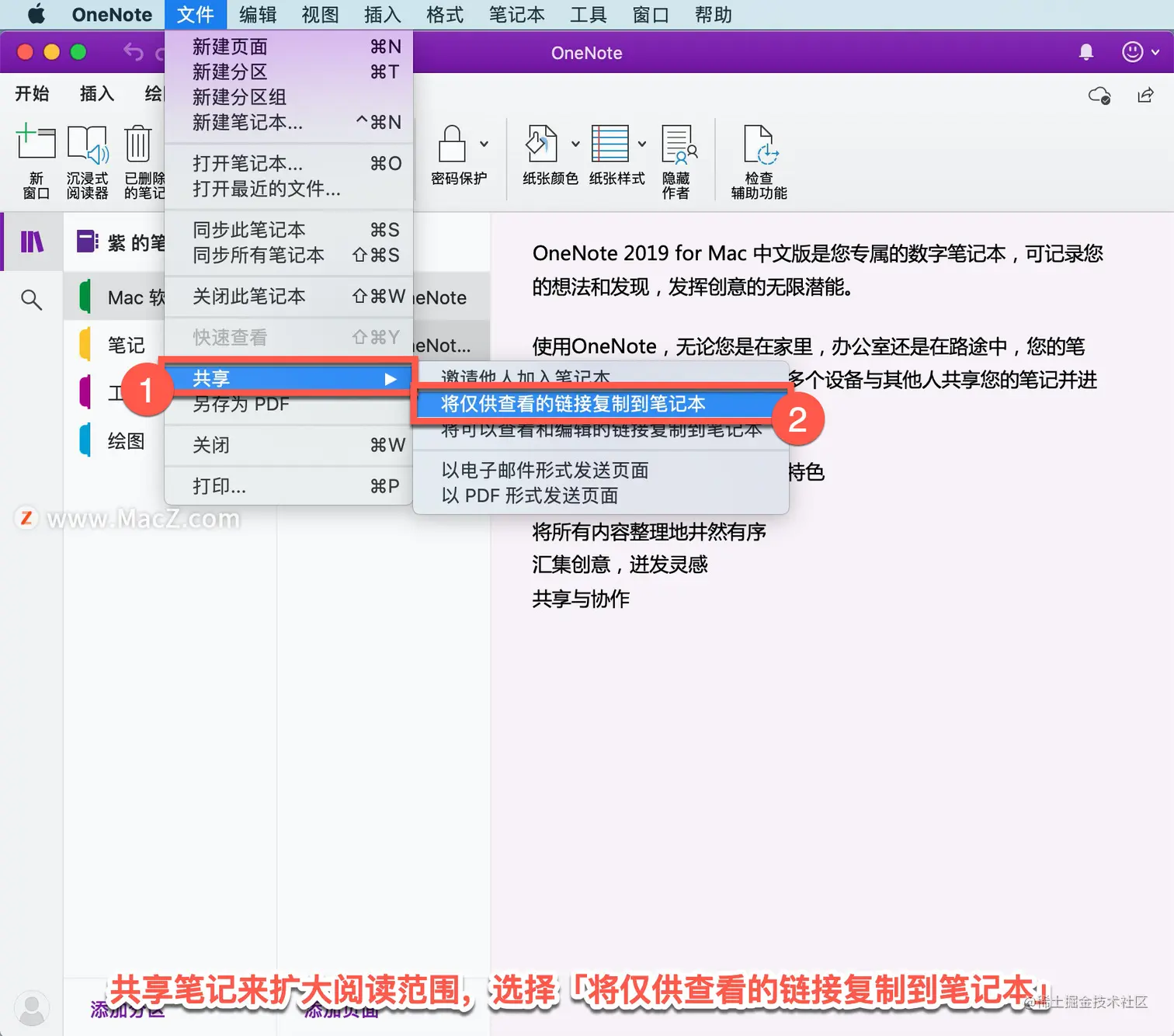1174x1036 pixels.
Task: Open the 窗口 menu in menu bar
Action: point(651,14)
